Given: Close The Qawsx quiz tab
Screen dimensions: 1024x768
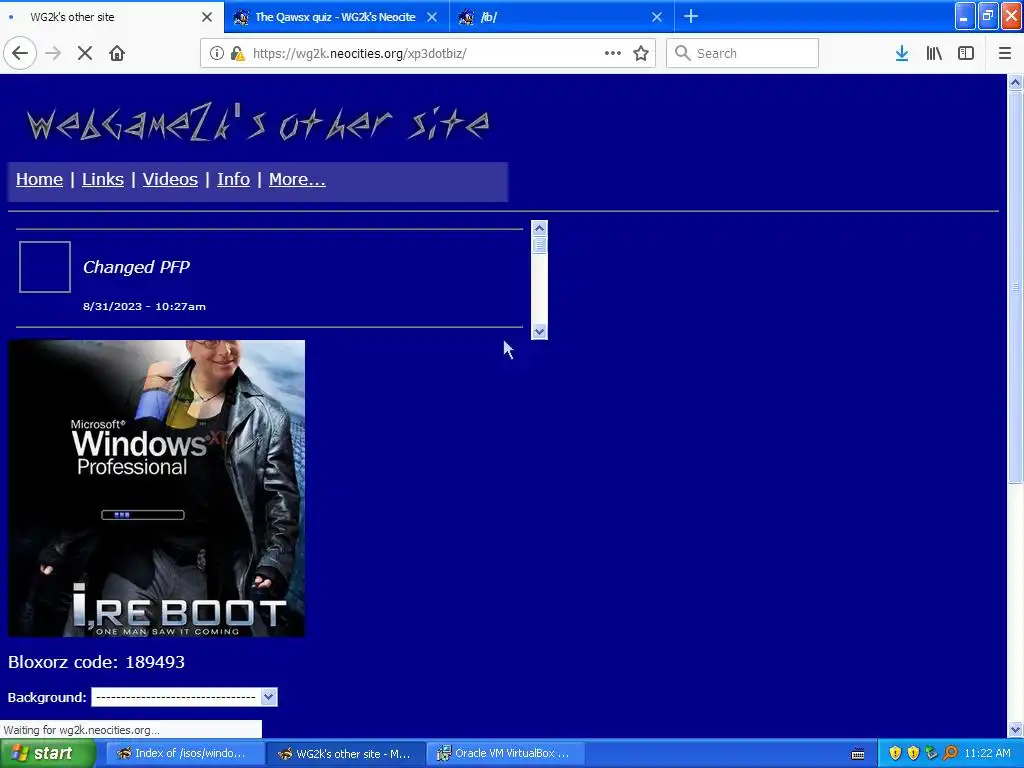Looking at the screenshot, I should (432, 17).
